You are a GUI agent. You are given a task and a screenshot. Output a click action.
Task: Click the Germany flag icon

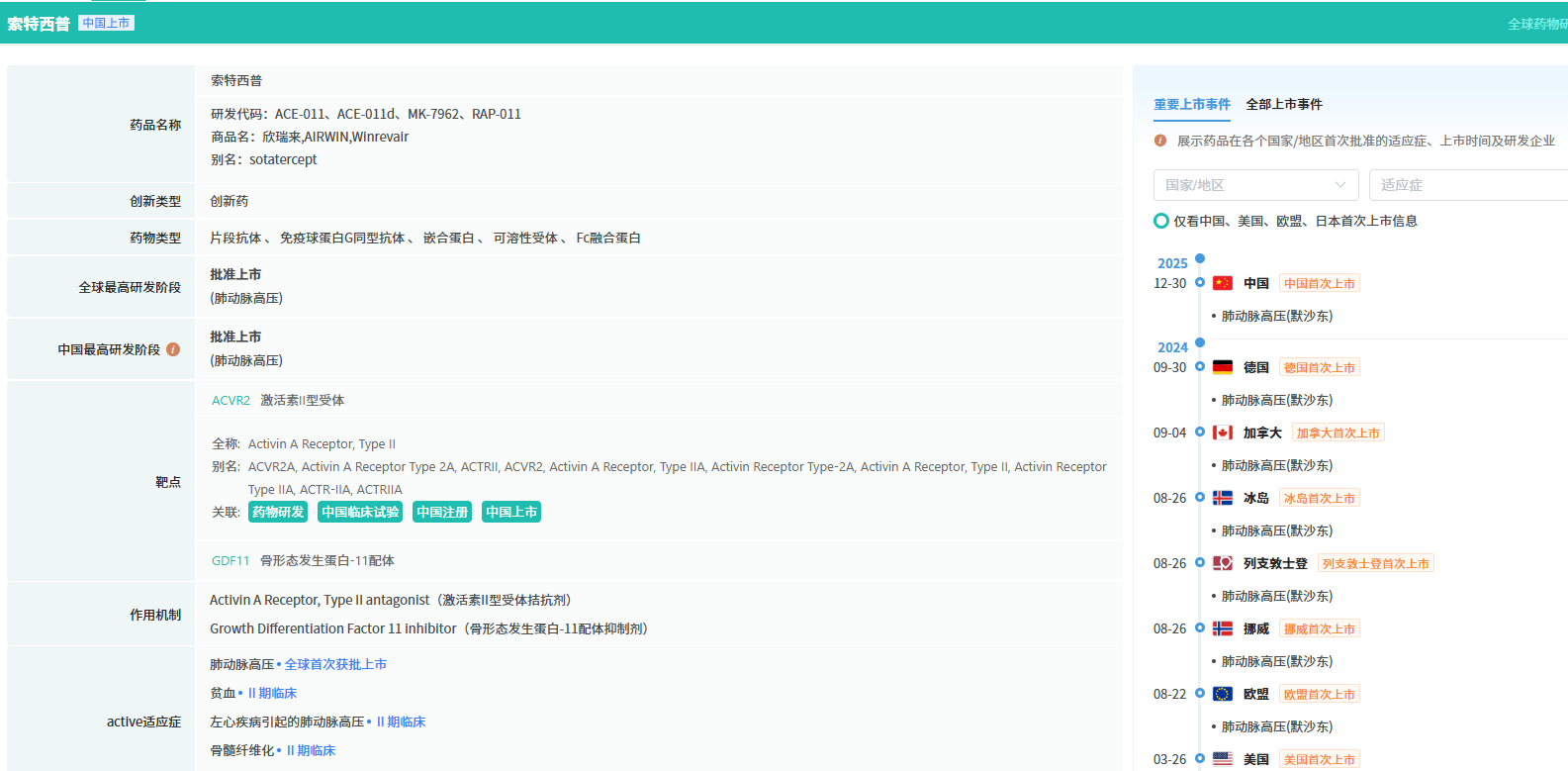point(1223,367)
